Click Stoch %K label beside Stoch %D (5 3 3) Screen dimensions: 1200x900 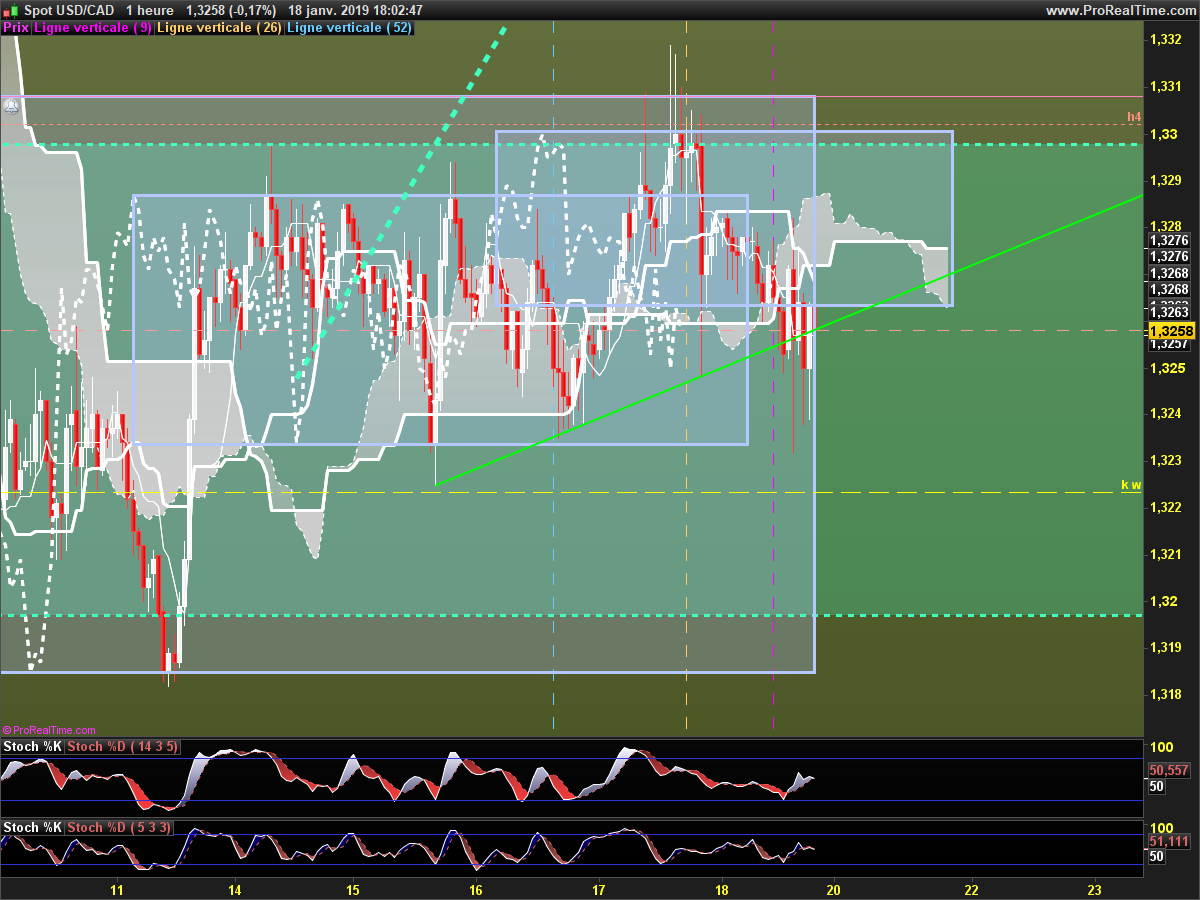(33, 827)
